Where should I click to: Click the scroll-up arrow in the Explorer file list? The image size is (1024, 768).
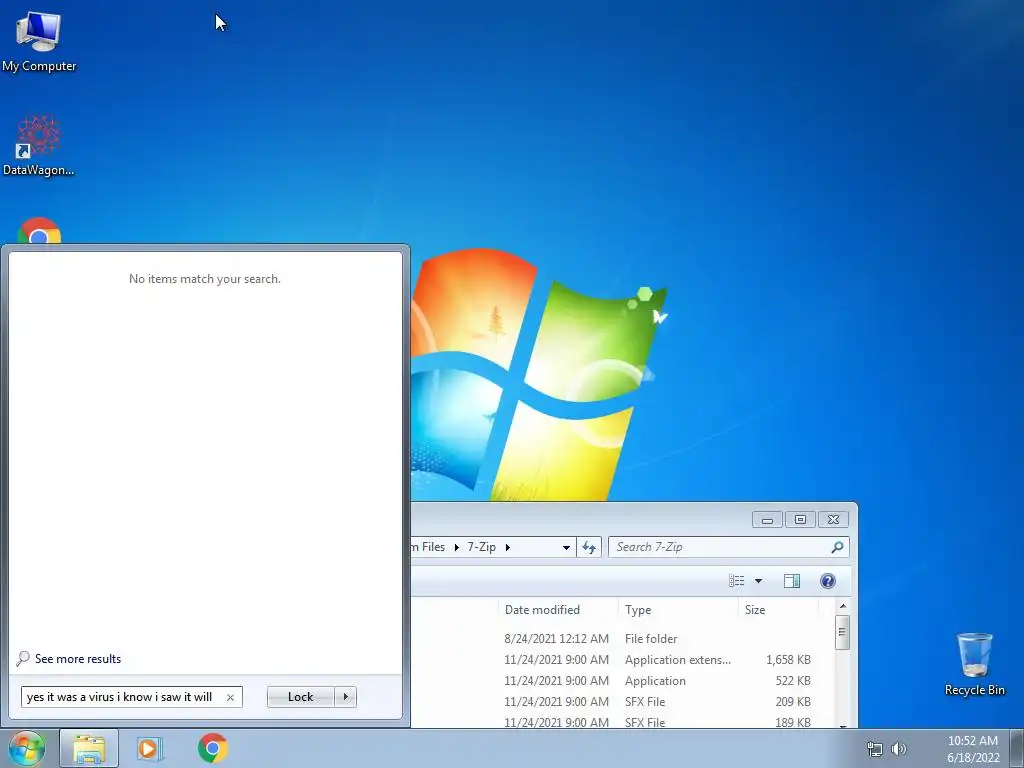tap(842, 607)
